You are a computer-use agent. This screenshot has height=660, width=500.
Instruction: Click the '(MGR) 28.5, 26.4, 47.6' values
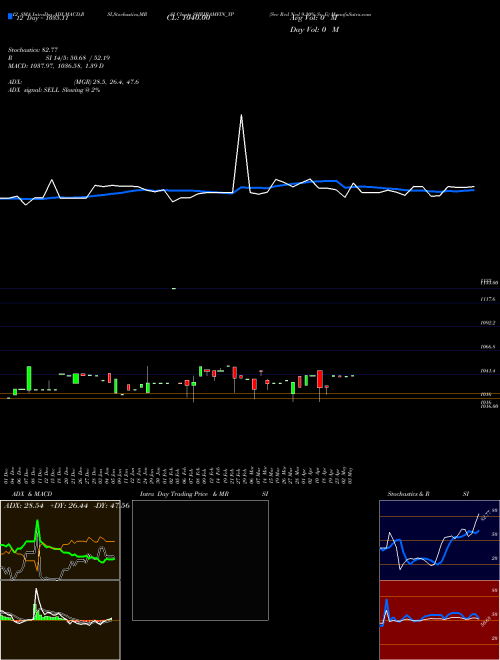tap(106, 82)
